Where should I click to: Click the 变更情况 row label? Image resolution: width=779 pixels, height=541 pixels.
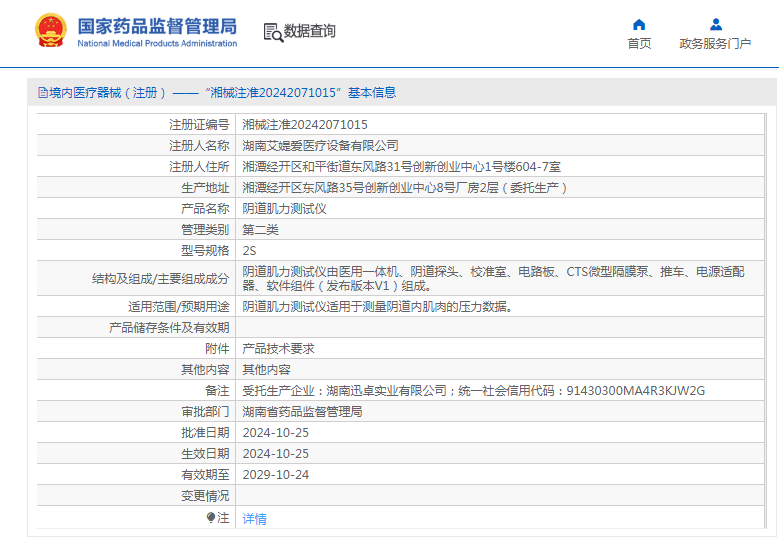pos(205,496)
